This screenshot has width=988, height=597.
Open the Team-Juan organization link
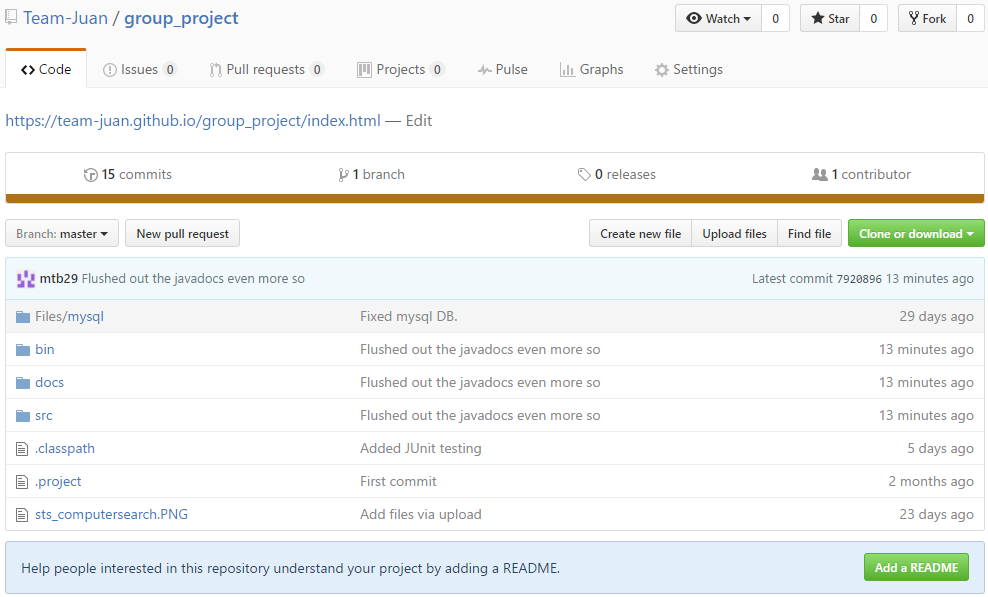coord(66,18)
